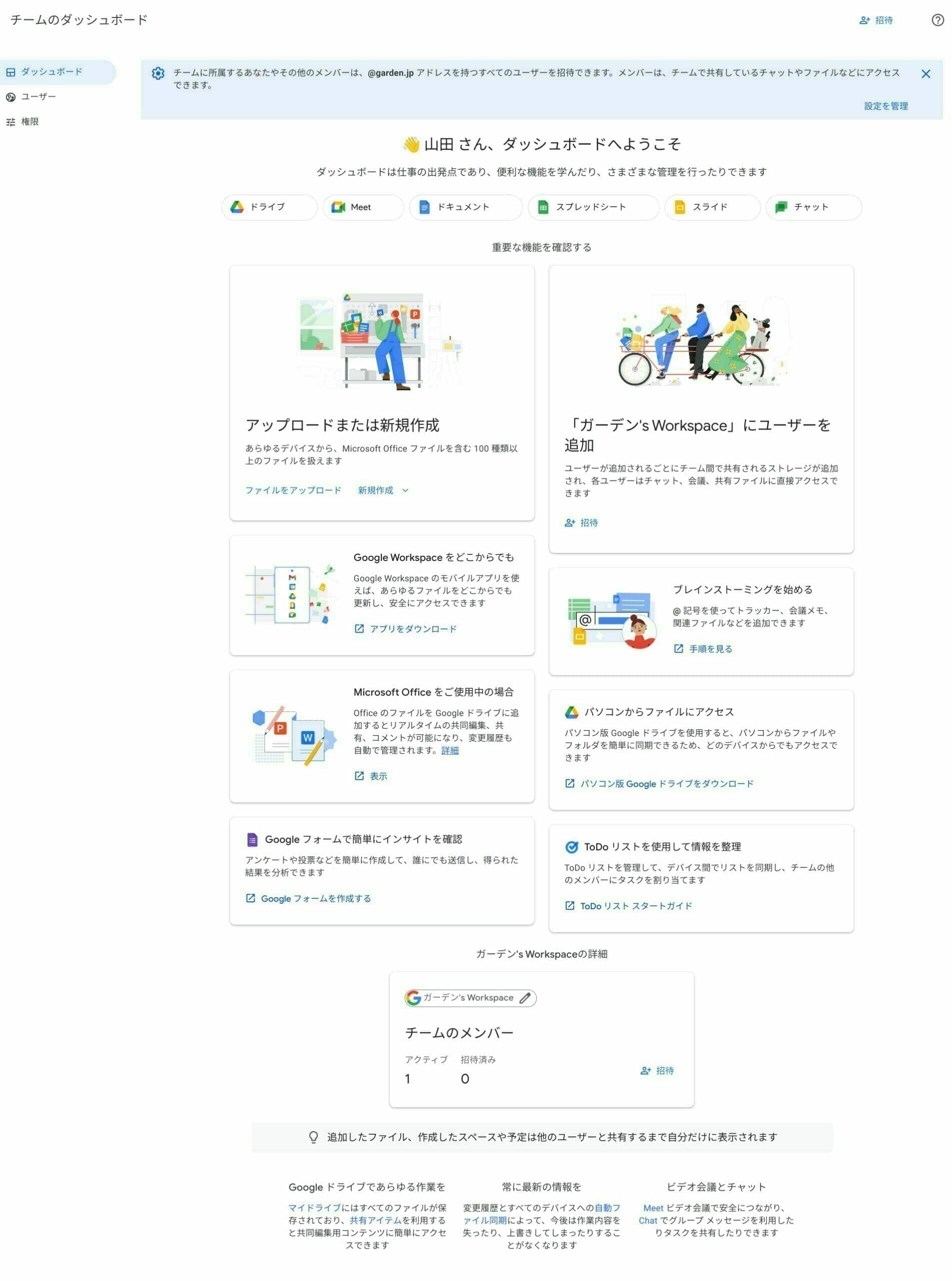Click the ダッシュボード grid icon in sidebar
Screen dimensions: 952x1281
pos(11,72)
